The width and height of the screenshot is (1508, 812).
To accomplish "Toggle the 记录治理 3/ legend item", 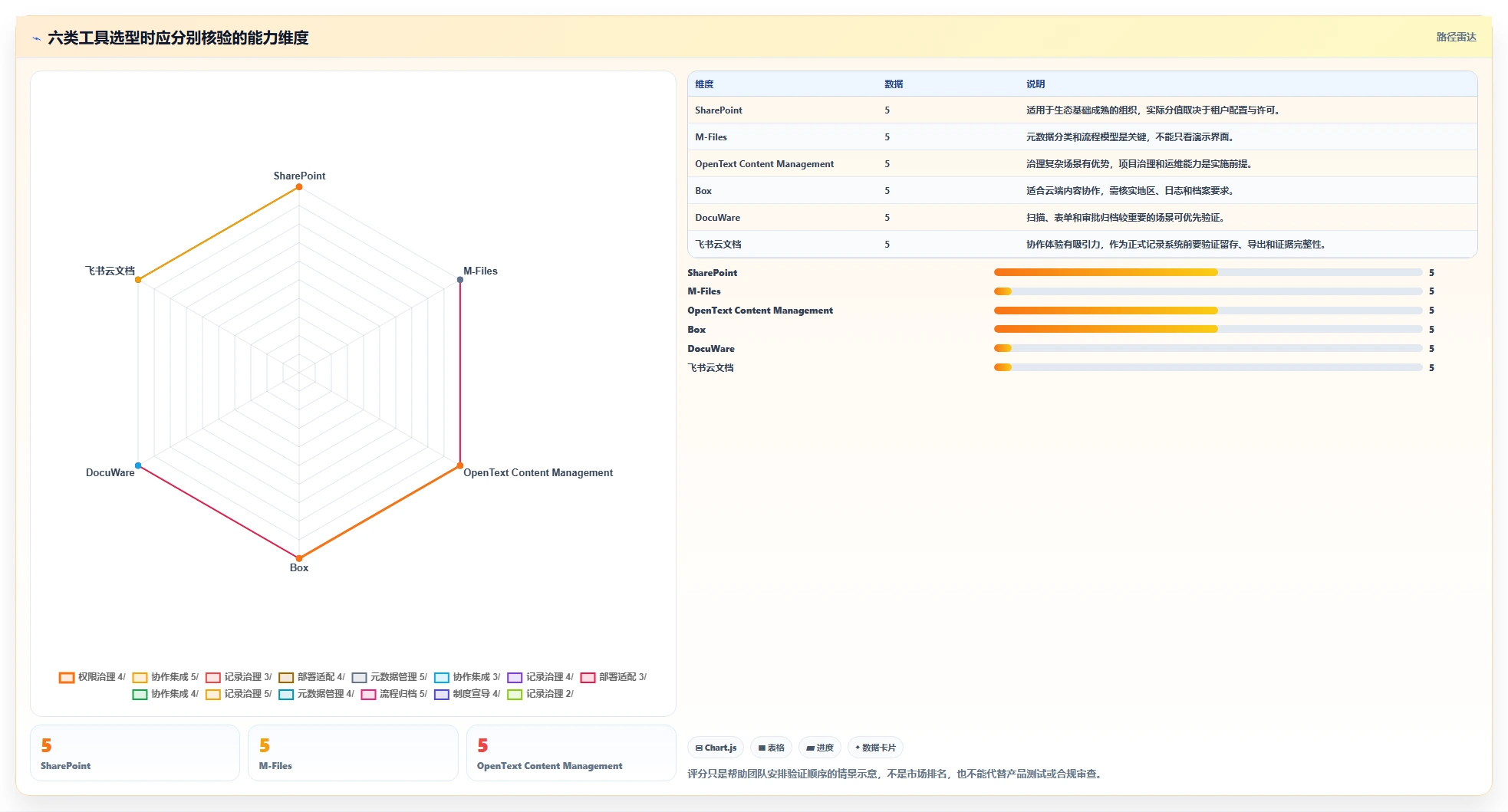I will [239, 677].
